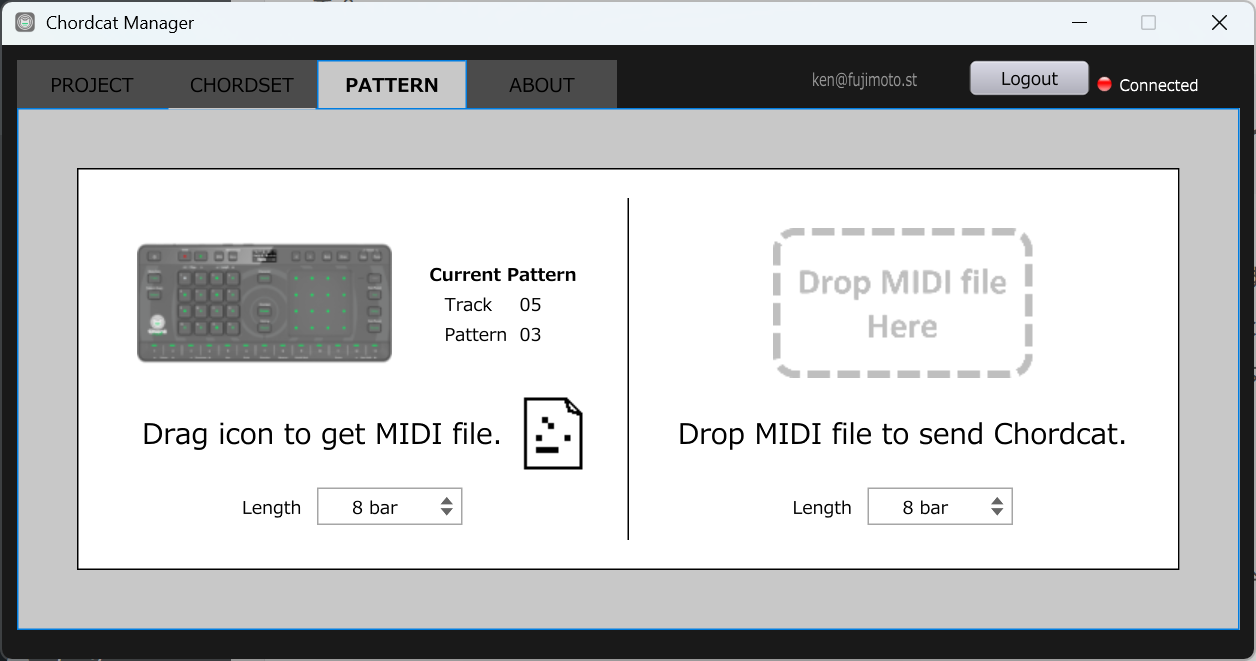Click the red connection status indicator

click(1104, 85)
